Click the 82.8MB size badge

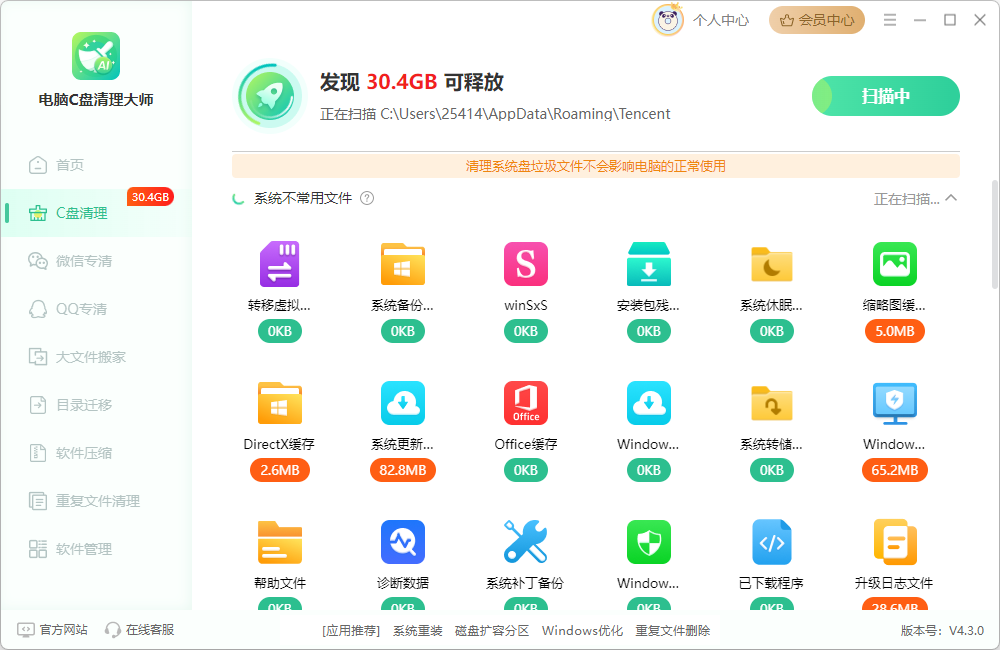(402, 470)
